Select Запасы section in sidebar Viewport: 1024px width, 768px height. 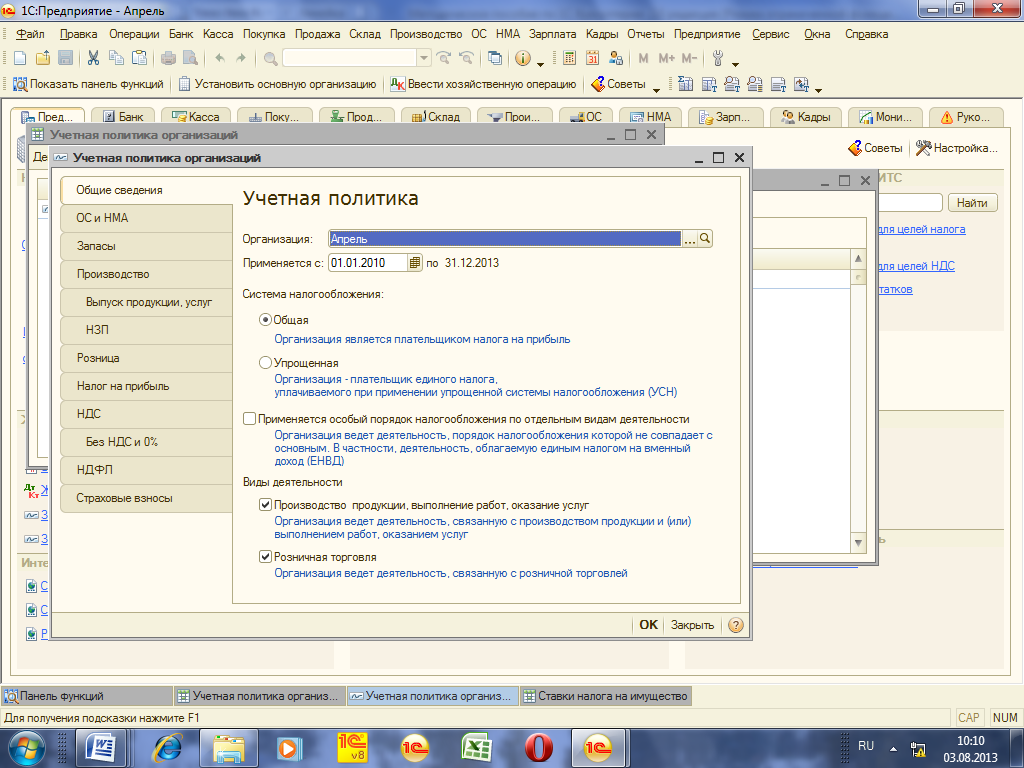[146, 246]
